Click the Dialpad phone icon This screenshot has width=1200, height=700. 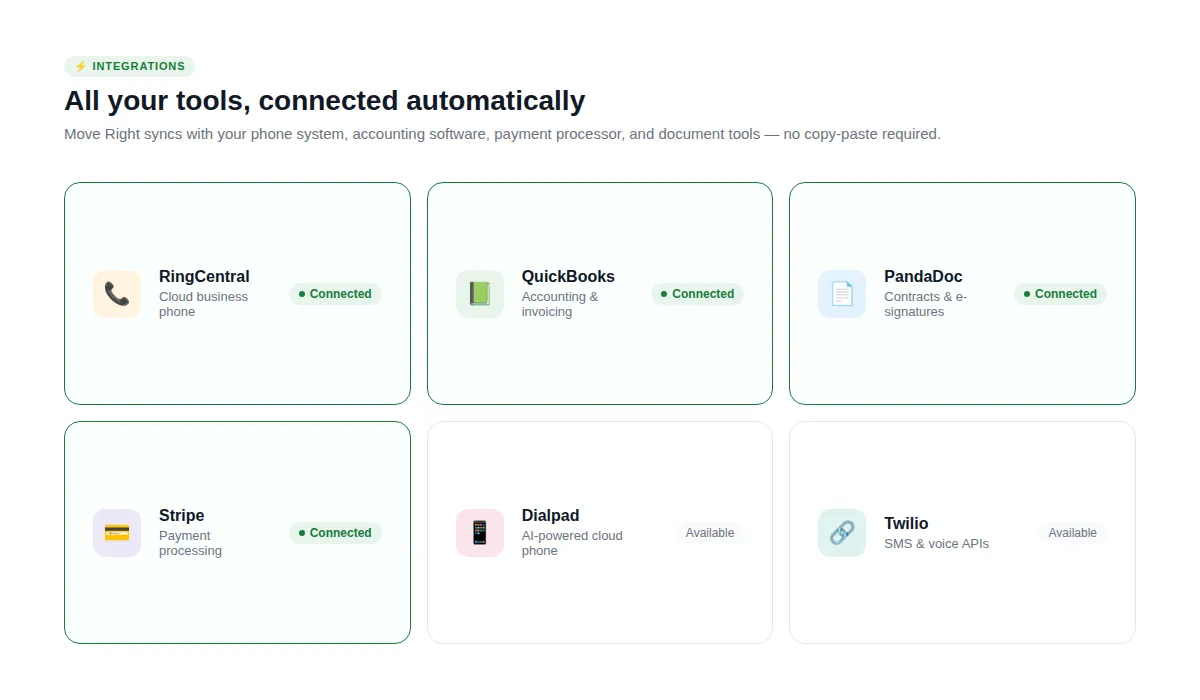(x=480, y=532)
